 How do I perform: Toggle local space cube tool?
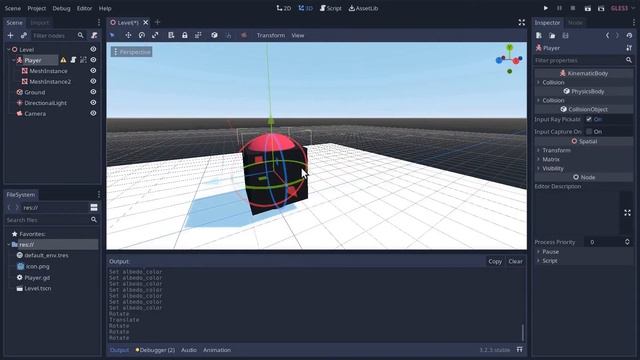point(214,36)
